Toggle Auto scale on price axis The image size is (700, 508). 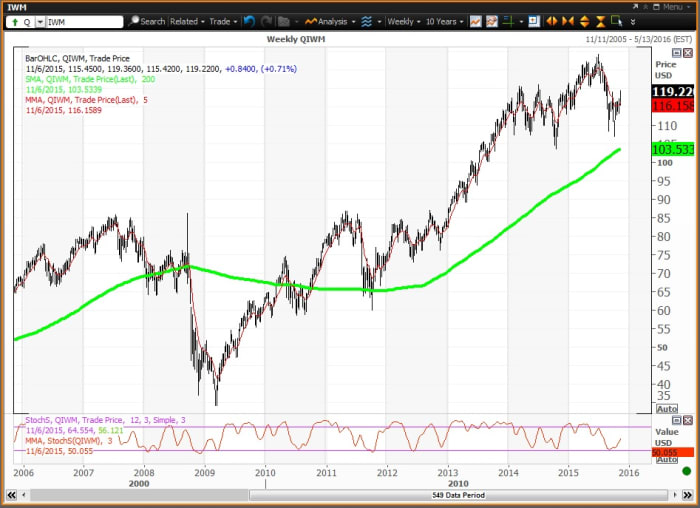[667, 409]
